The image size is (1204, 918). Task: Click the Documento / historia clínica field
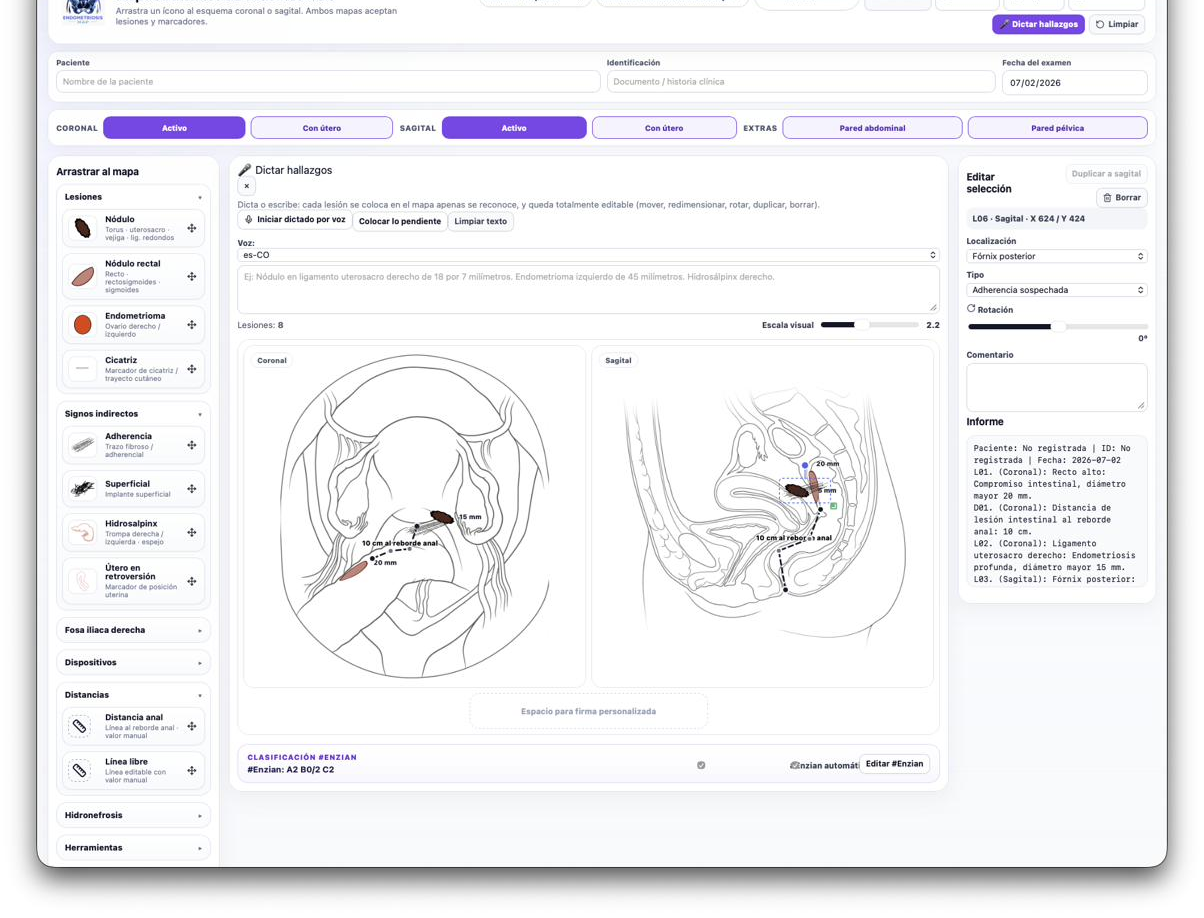pos(801,82)
